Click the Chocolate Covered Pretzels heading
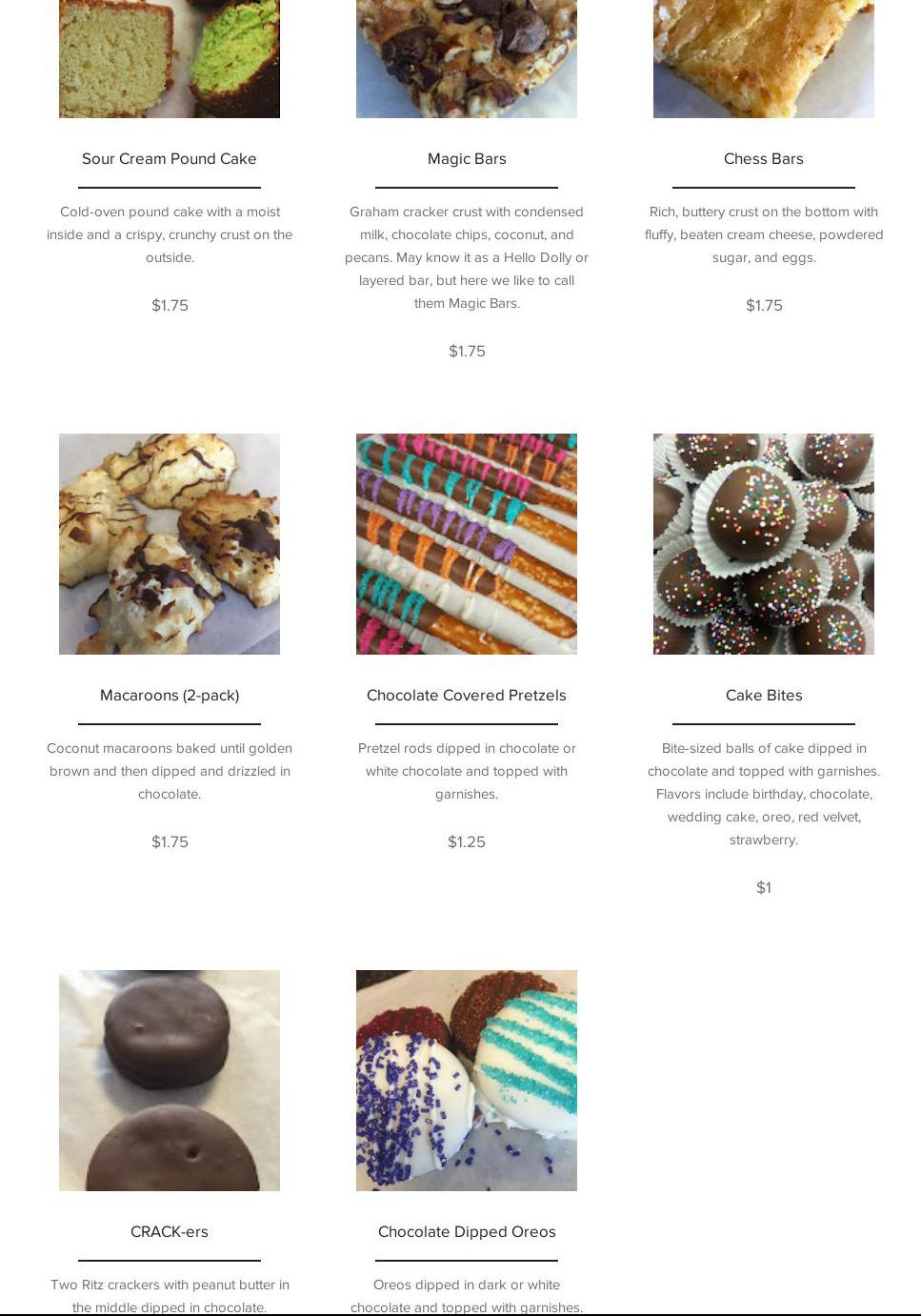921x1316 pixels. 467,696
